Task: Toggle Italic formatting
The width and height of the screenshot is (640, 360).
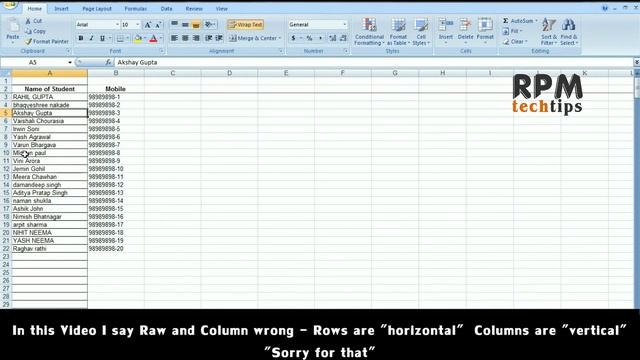Action: tap(91, 38)
